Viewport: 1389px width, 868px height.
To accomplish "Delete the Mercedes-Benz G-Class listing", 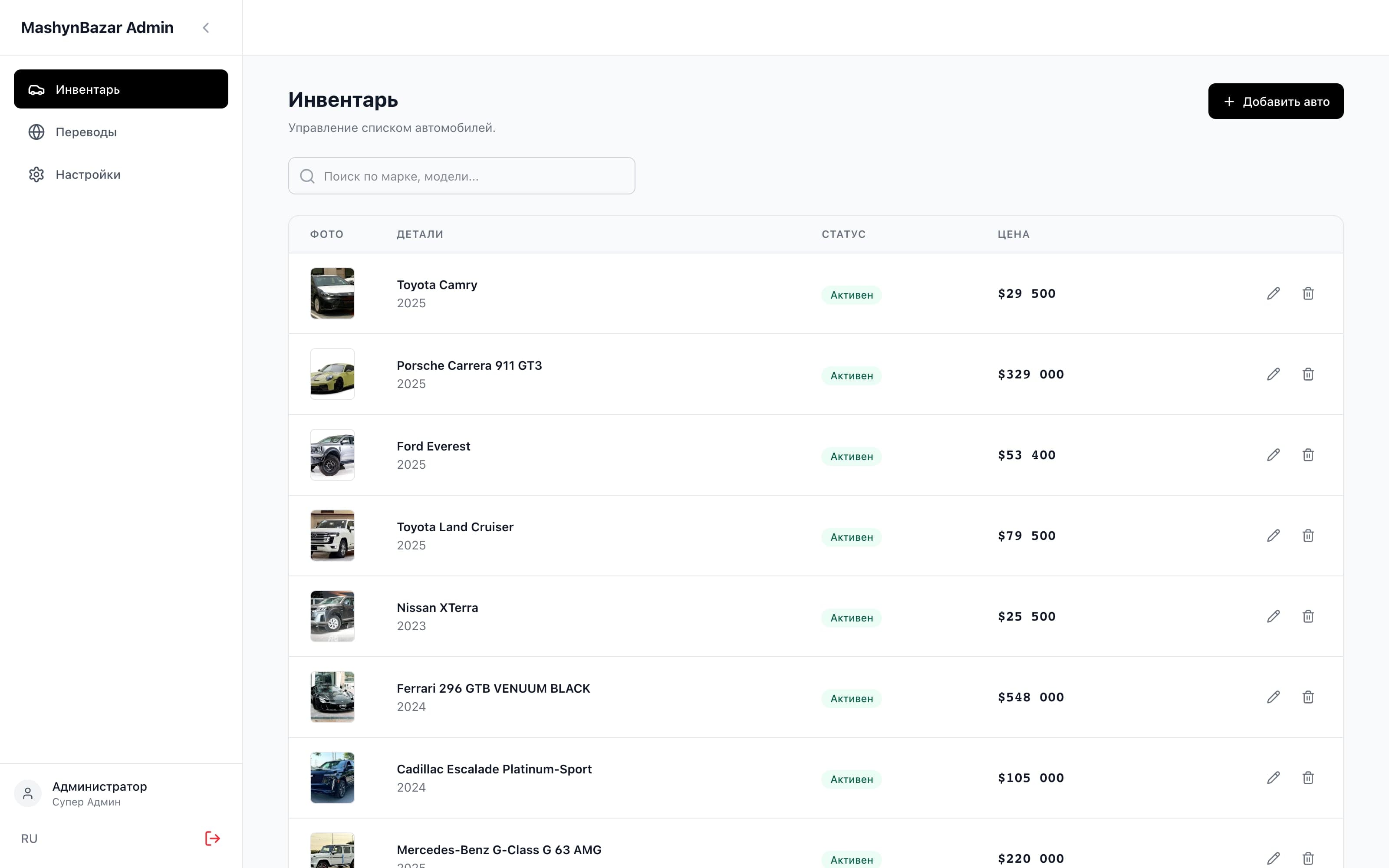I will tap(1308, 858).
